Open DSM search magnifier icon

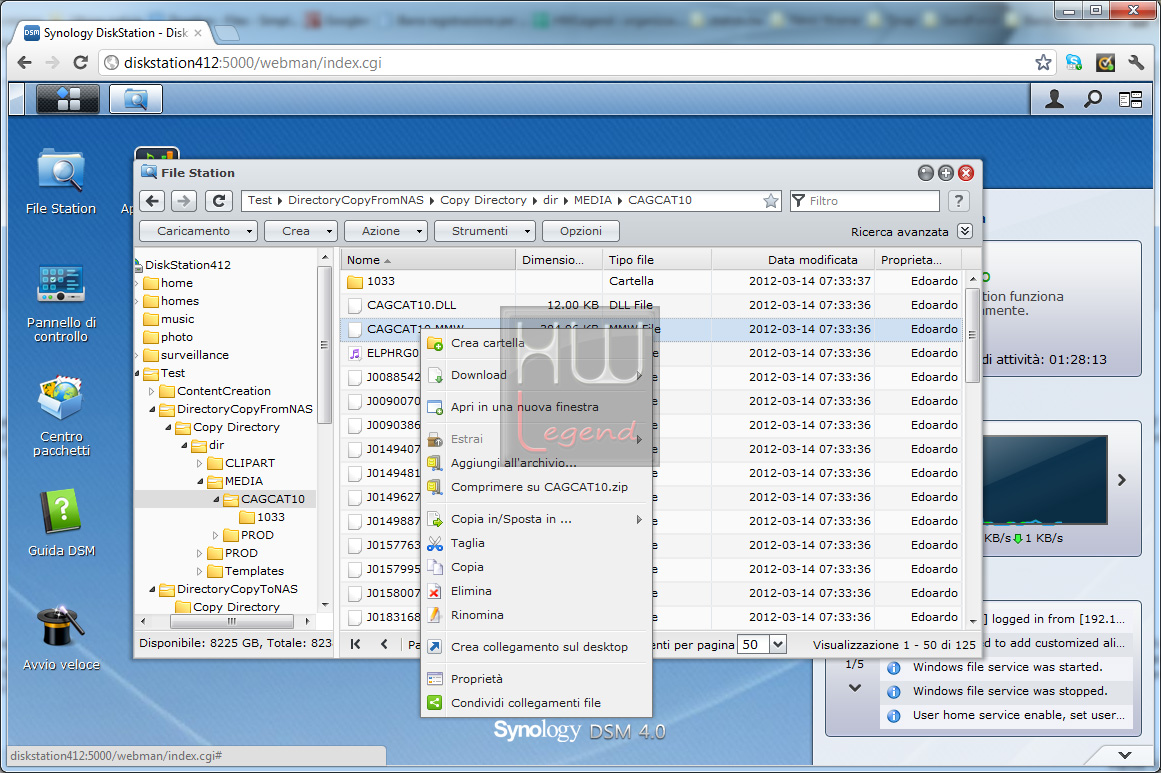(1093, 98)
